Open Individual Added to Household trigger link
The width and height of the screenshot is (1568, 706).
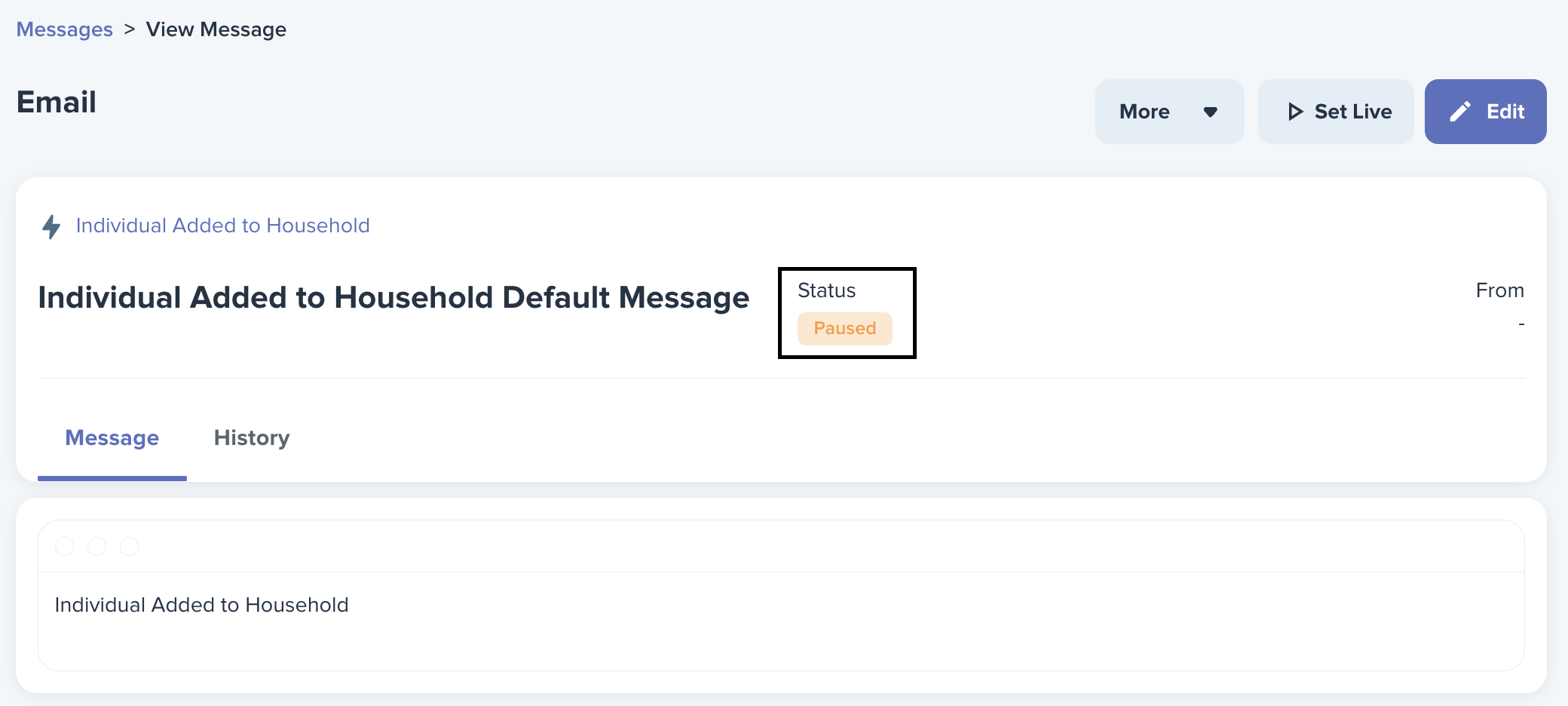[222, 226]
